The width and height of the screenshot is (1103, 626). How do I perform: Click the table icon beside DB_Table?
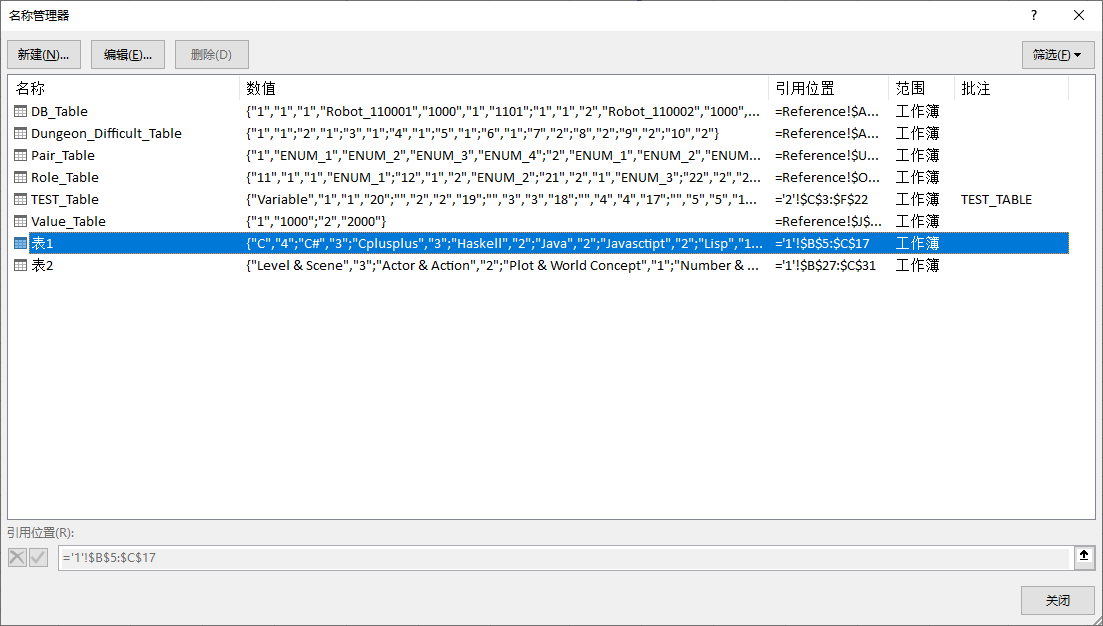pos(21,111)
